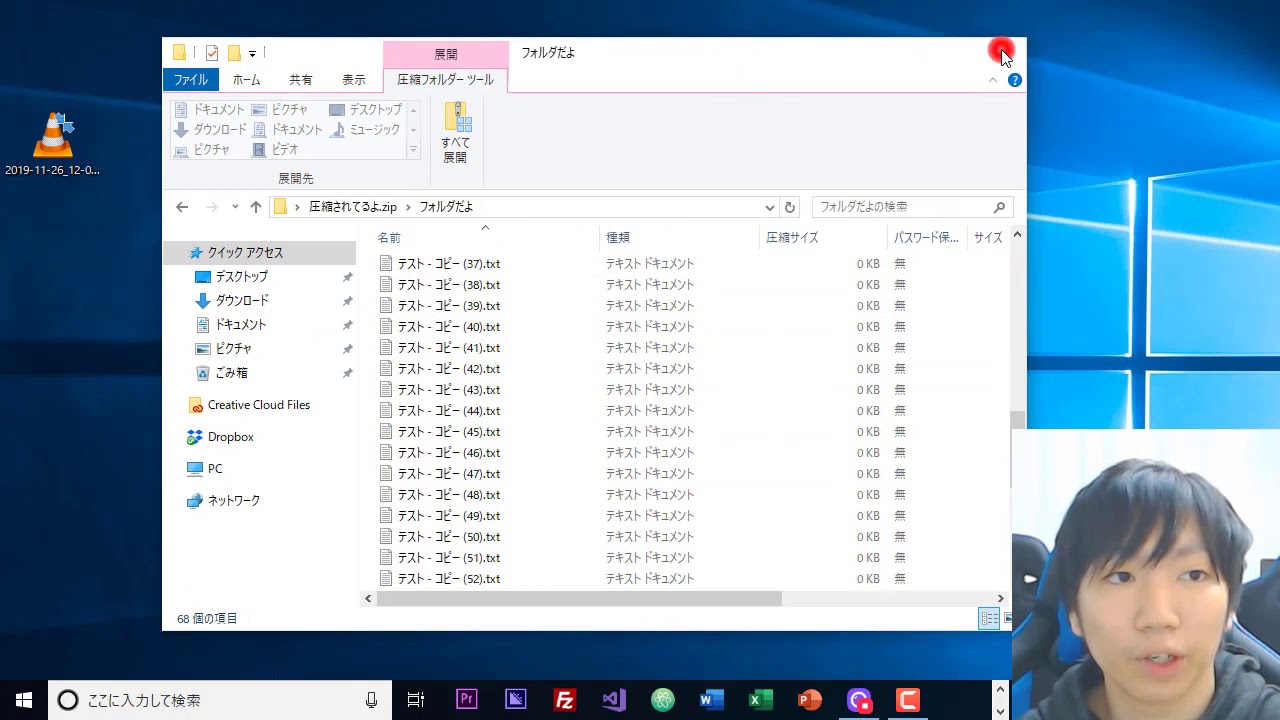
Task: Click the horizontal scrollbar thumb
Action: 579,599
